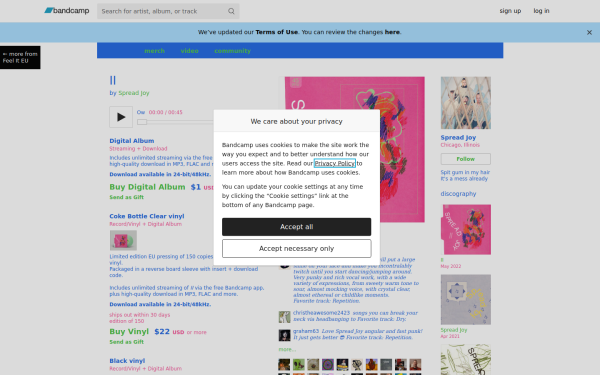This screenshot has width=600, height=375.
Task: Open the pink album cover art
Action: pos(402,149)
